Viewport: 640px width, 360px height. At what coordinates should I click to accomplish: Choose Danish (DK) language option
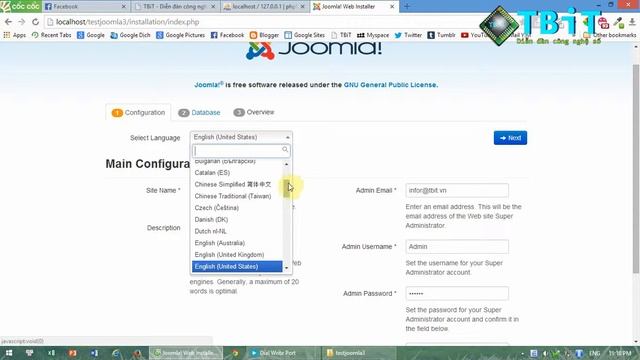[237, 220]
